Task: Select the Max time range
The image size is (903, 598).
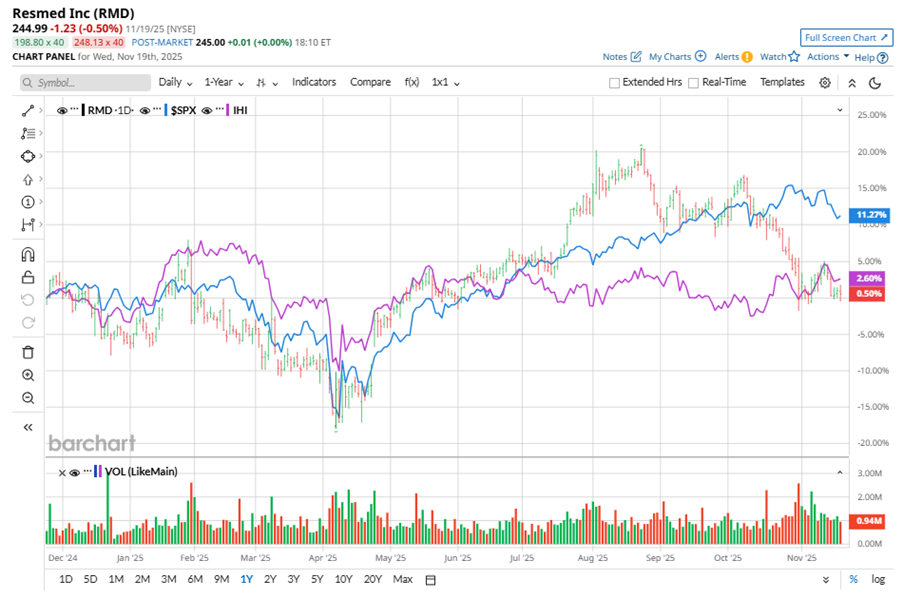Action: tap(403, 579)
